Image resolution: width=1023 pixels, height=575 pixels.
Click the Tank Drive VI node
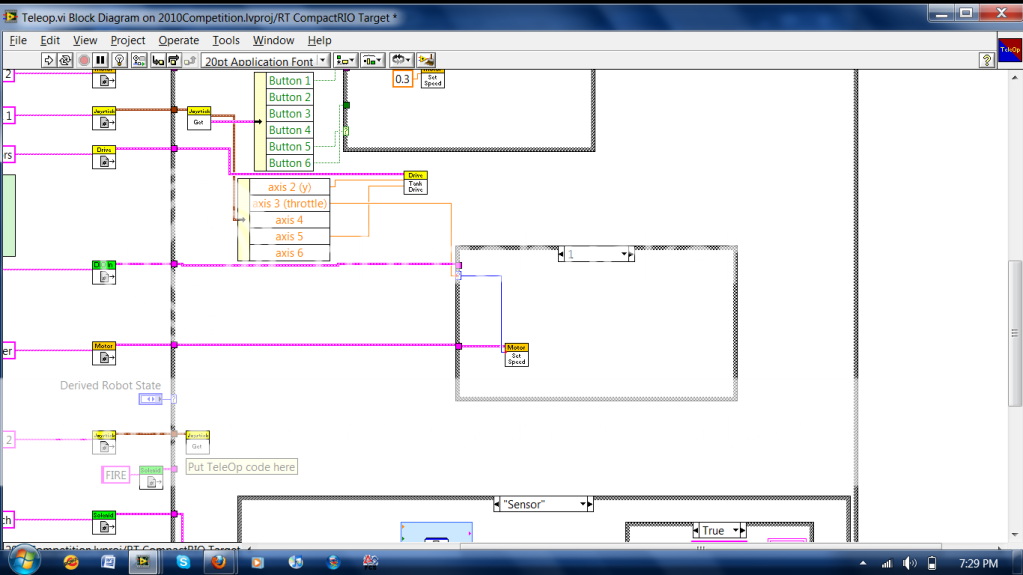(x=416, y=182)
